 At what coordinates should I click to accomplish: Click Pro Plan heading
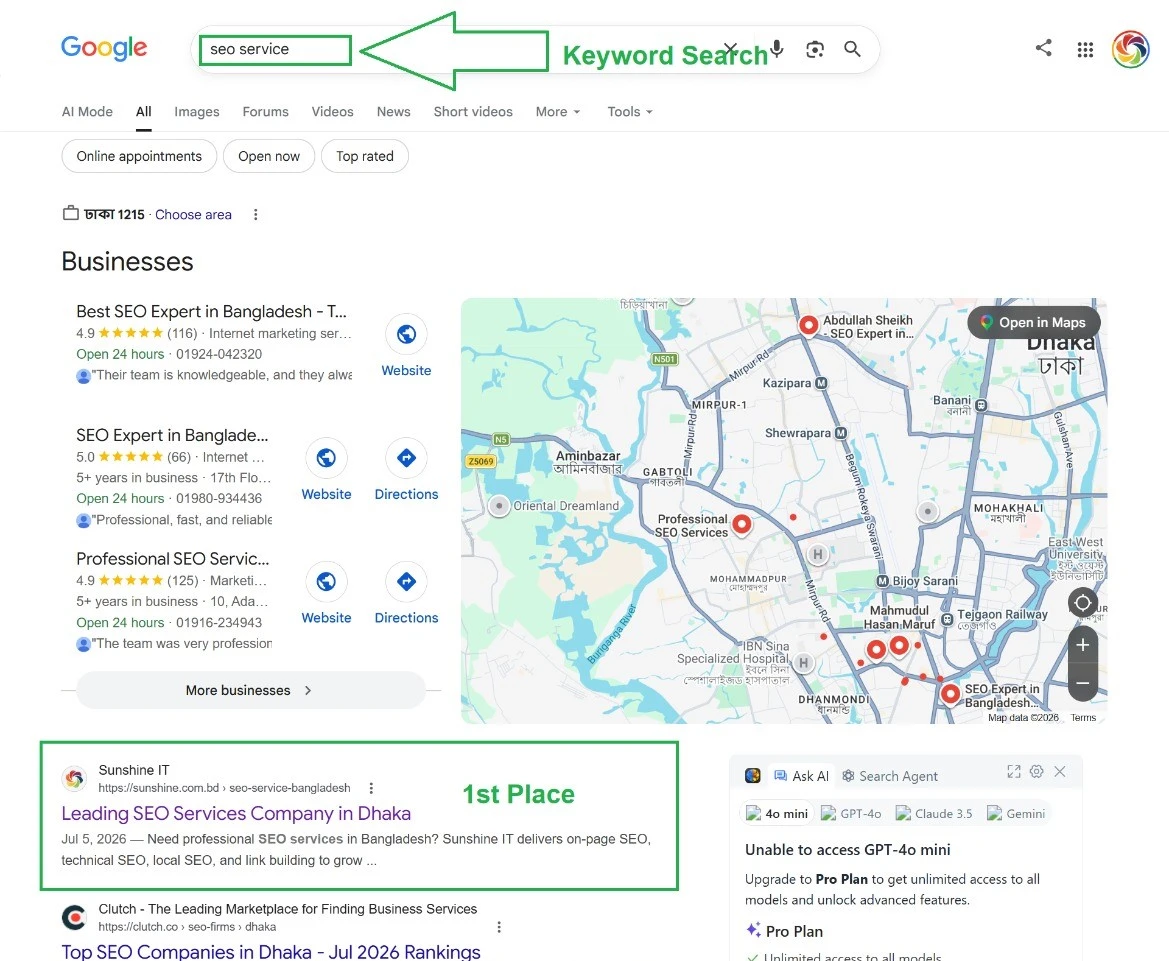[x=794, y=931]
